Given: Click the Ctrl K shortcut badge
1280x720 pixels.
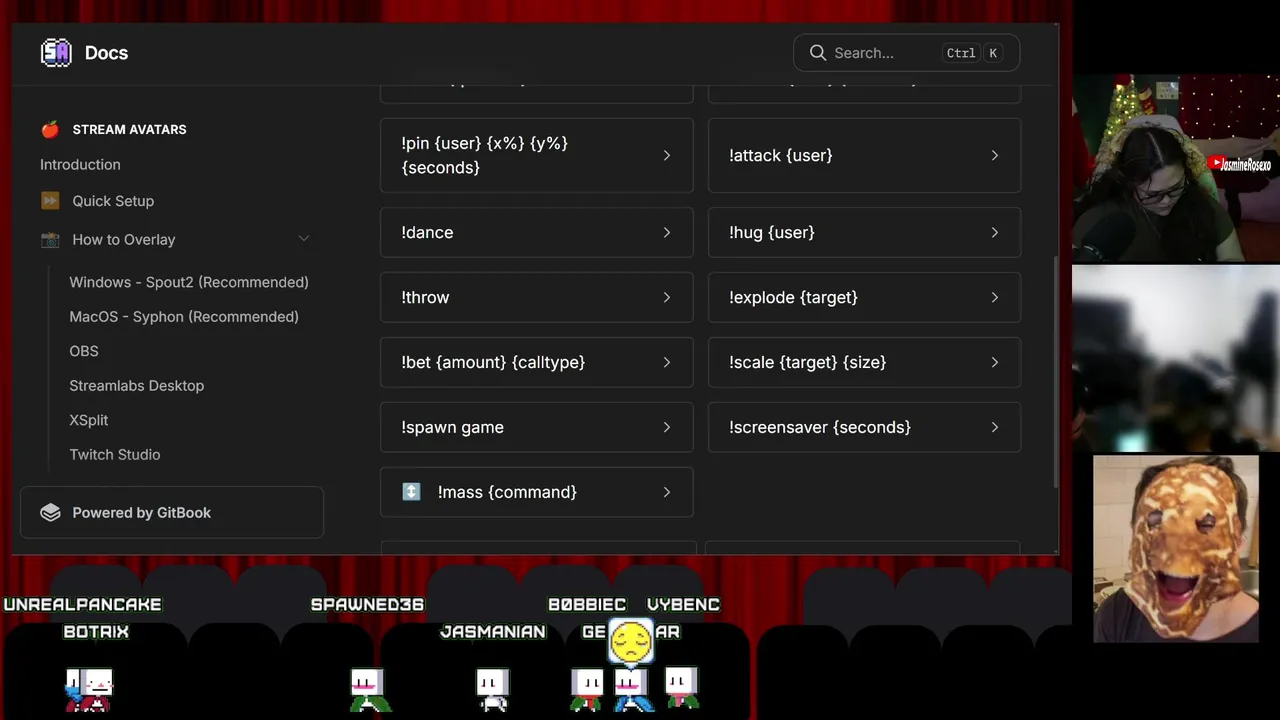Looking at the screenshot, I should [973, 53].
